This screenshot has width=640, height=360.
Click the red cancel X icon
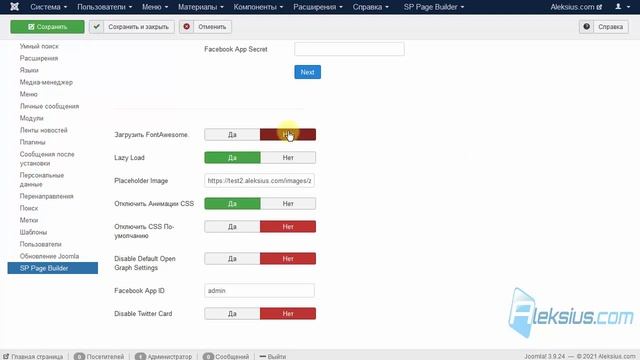point(187,27)
